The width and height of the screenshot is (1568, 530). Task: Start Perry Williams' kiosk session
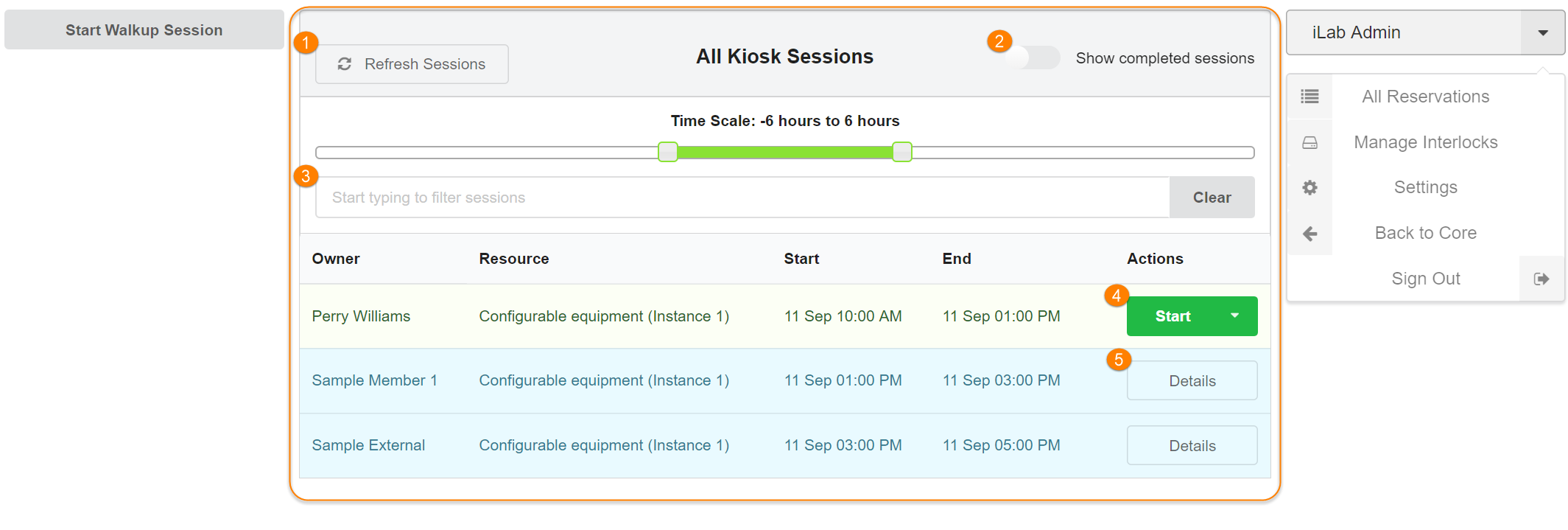click(1173, 316)
